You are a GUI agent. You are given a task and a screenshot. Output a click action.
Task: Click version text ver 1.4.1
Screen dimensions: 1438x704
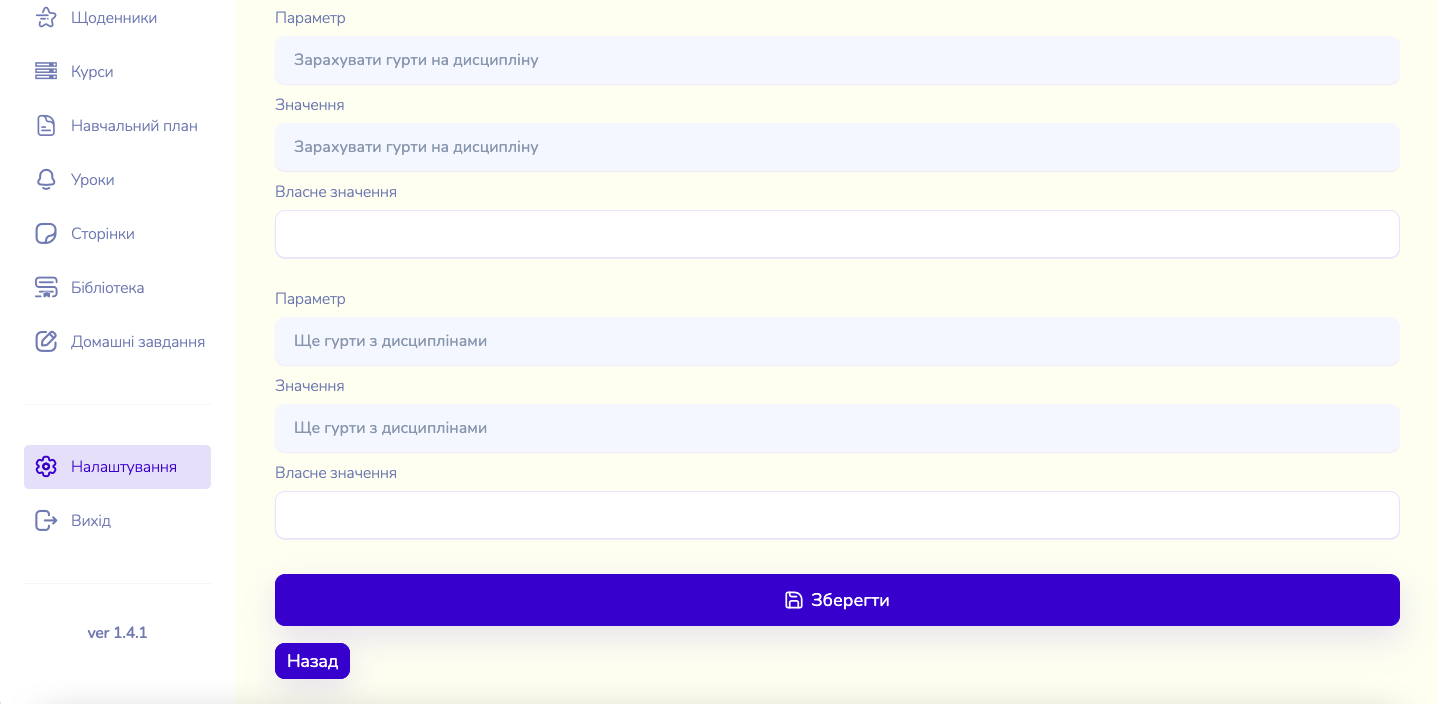[x=117, y=633]
